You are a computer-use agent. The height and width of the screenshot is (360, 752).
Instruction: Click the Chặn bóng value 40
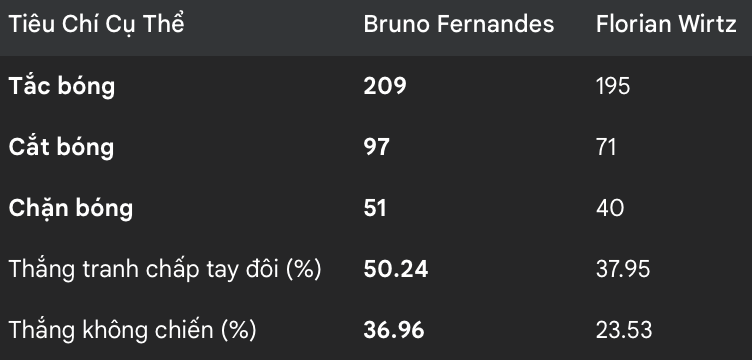(610, 208)
